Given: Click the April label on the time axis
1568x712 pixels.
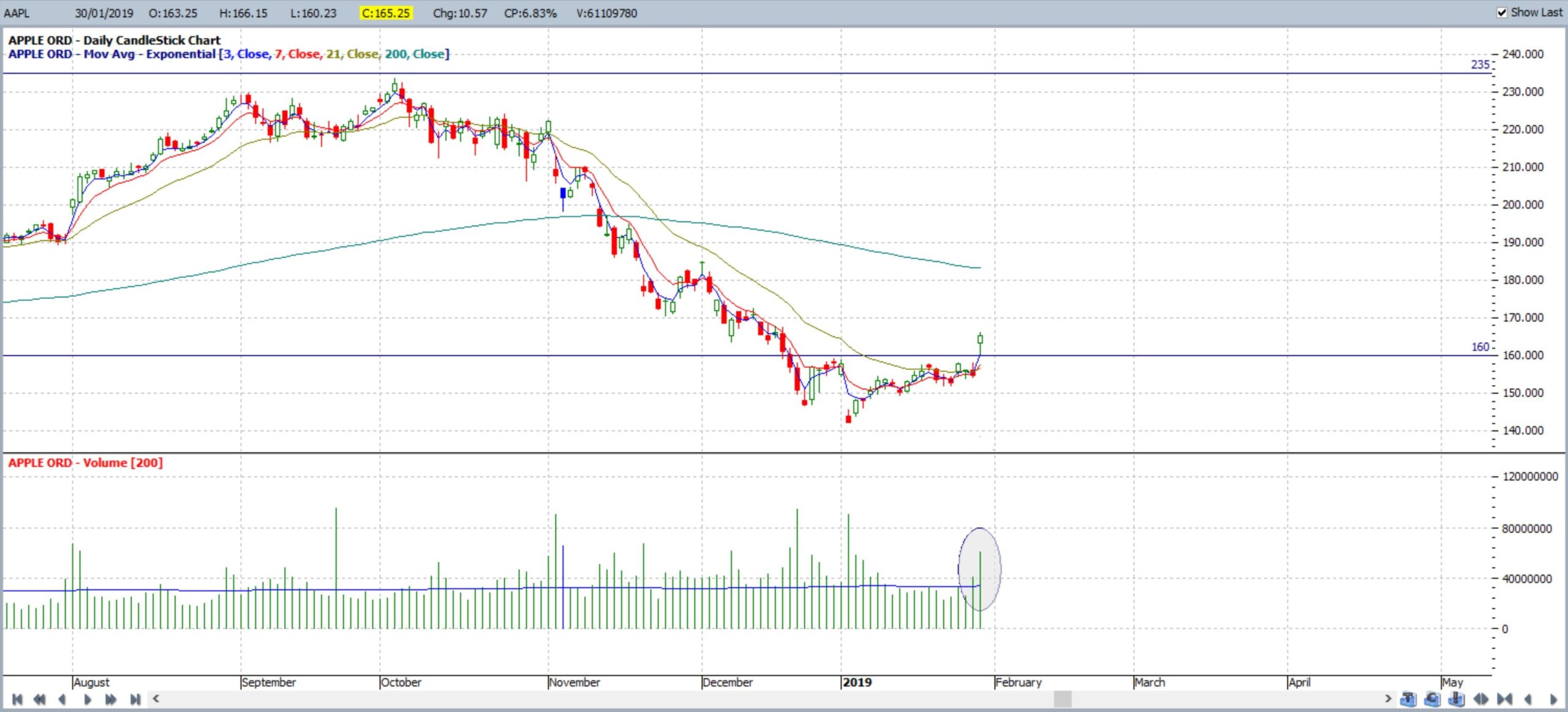Looking at the screenshot, I should 1300,682.
